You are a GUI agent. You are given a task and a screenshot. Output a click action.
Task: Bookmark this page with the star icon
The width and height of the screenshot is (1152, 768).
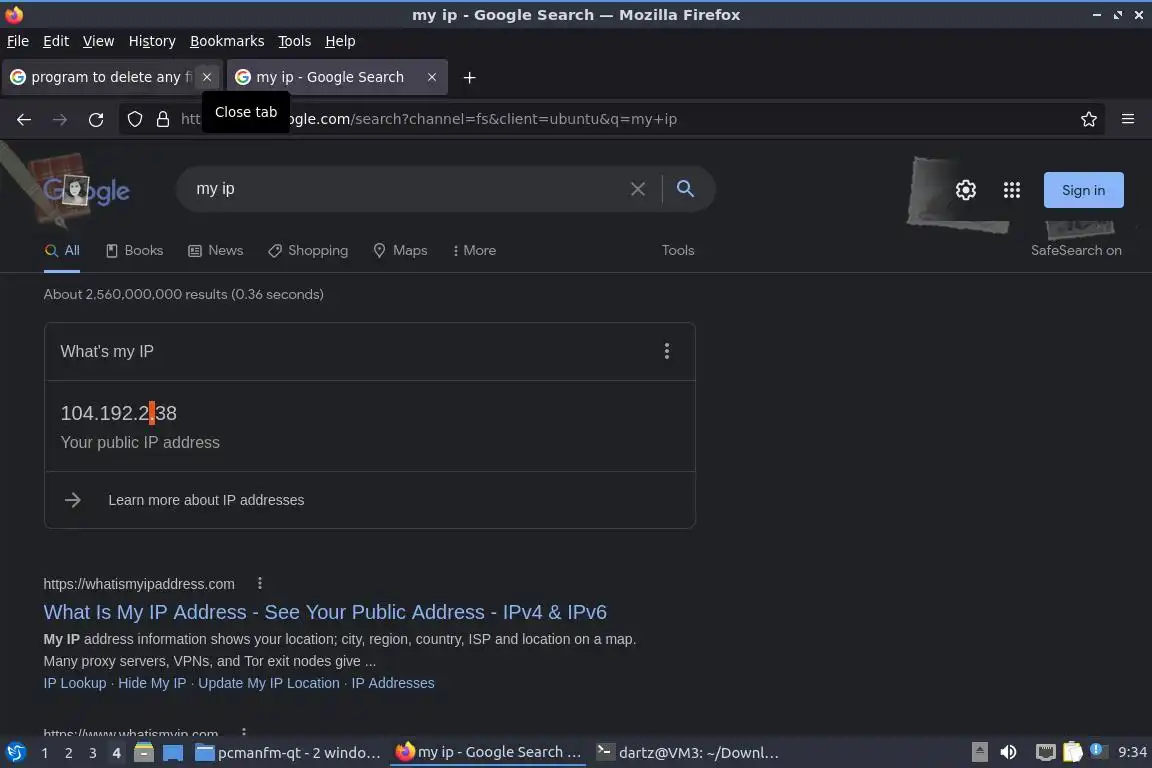point(1089,119)
